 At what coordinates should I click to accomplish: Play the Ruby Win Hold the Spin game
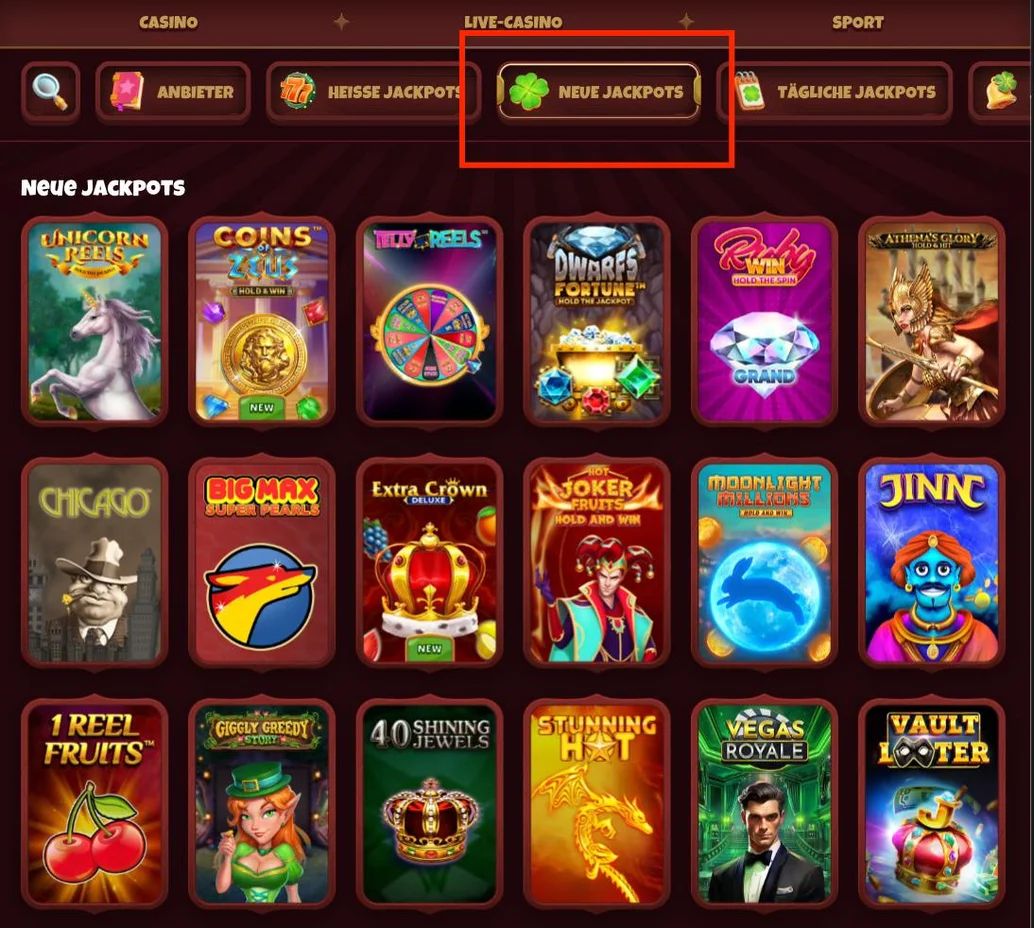click(764, 321)
